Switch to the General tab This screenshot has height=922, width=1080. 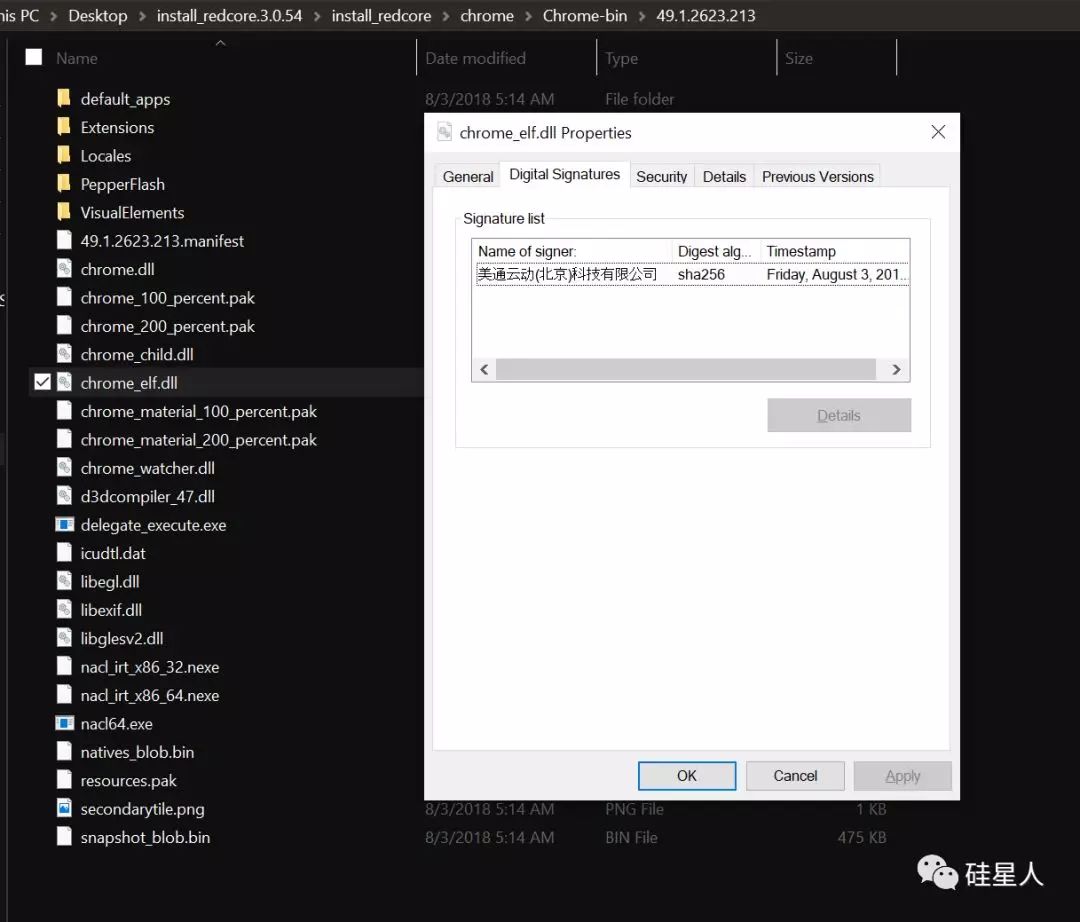tap(468, 176)
